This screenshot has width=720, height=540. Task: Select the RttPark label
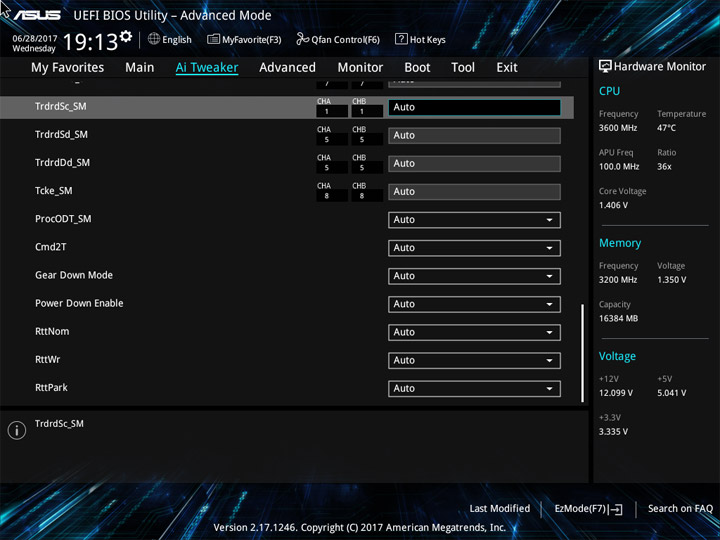coord(51,388)
